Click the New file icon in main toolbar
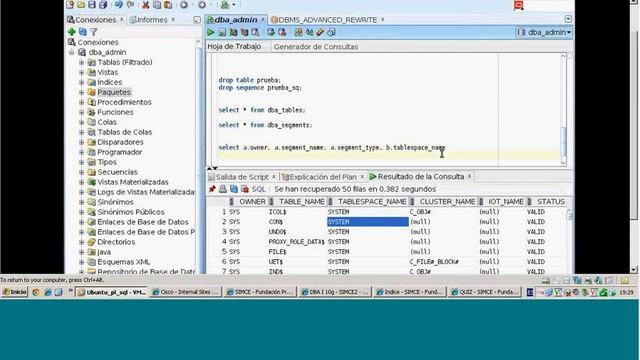Screen dimensions: 640x360 tap(71, 4)
